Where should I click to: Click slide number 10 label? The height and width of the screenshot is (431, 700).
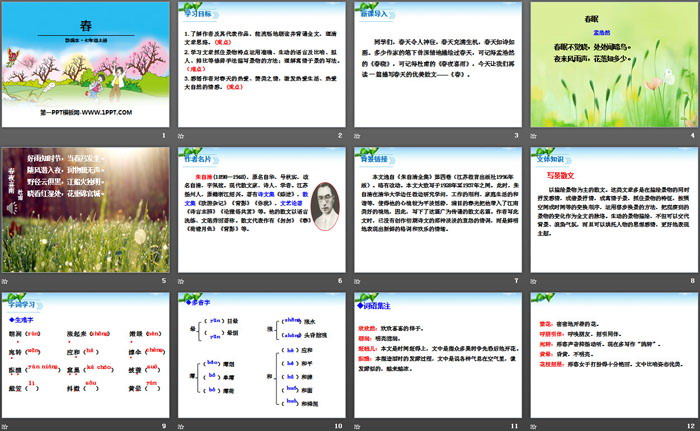pyautogui.click(x=338, y=426)
